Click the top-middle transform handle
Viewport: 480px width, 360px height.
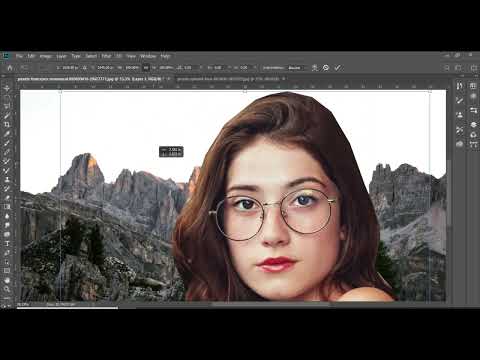pyautogui.click(x=245, y=91)
